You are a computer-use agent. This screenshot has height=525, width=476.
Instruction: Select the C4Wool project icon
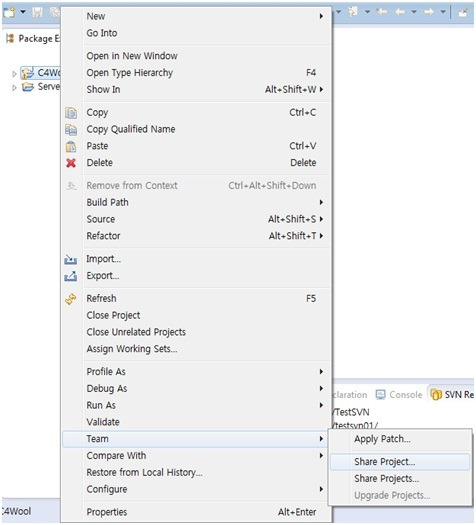[x=27, y=73]
